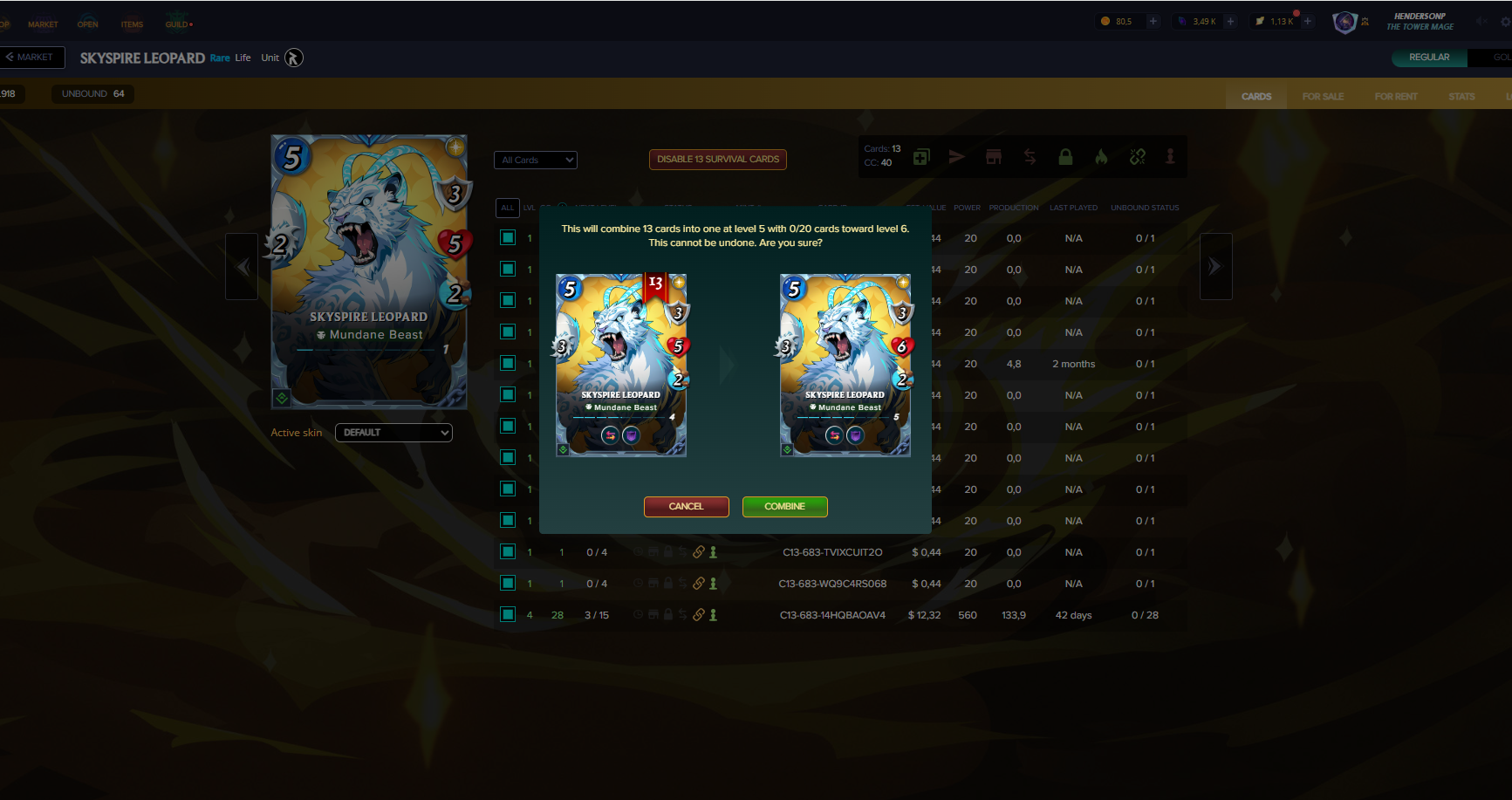This screenshot has width=1512, height=800.
Task: Click the chain link icon in the C13-683-WQ9C4RS068 row
Action: click(x=698, y=584)
